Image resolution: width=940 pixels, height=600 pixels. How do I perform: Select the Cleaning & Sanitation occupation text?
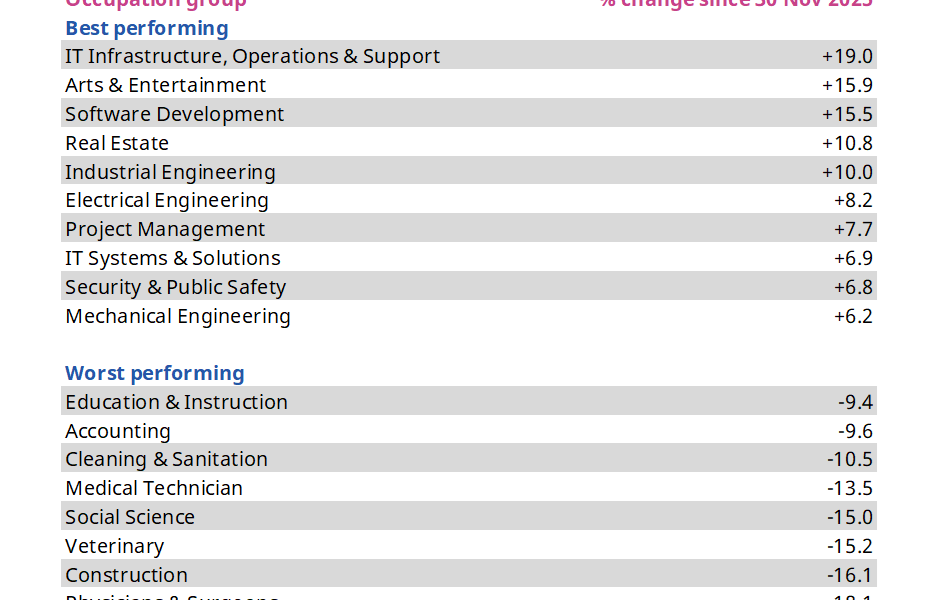pyautogui.click(x=166, y=459)
